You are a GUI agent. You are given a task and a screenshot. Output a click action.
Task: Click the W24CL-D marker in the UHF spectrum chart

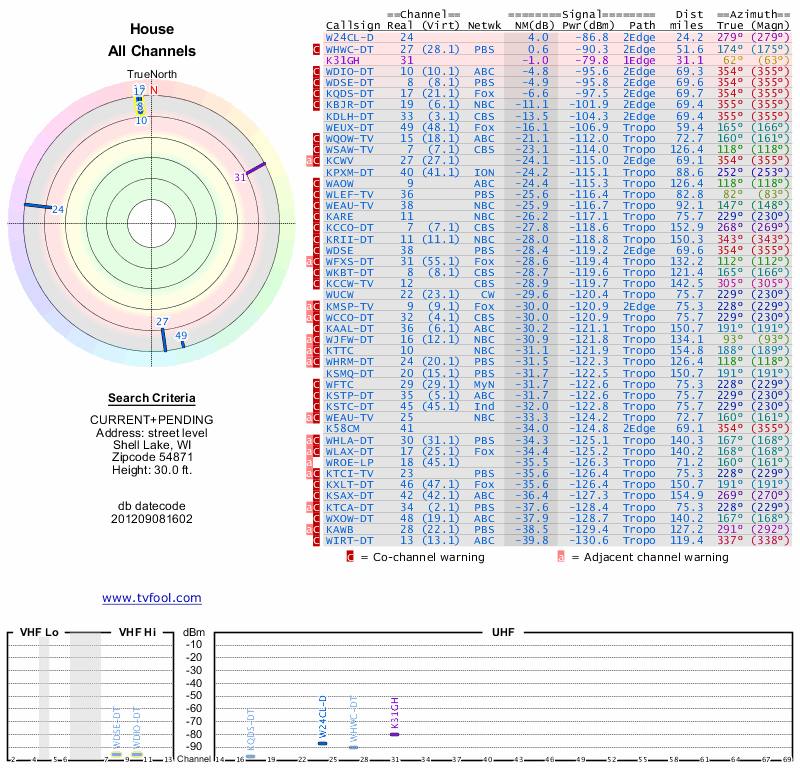[x=322, y=743]
